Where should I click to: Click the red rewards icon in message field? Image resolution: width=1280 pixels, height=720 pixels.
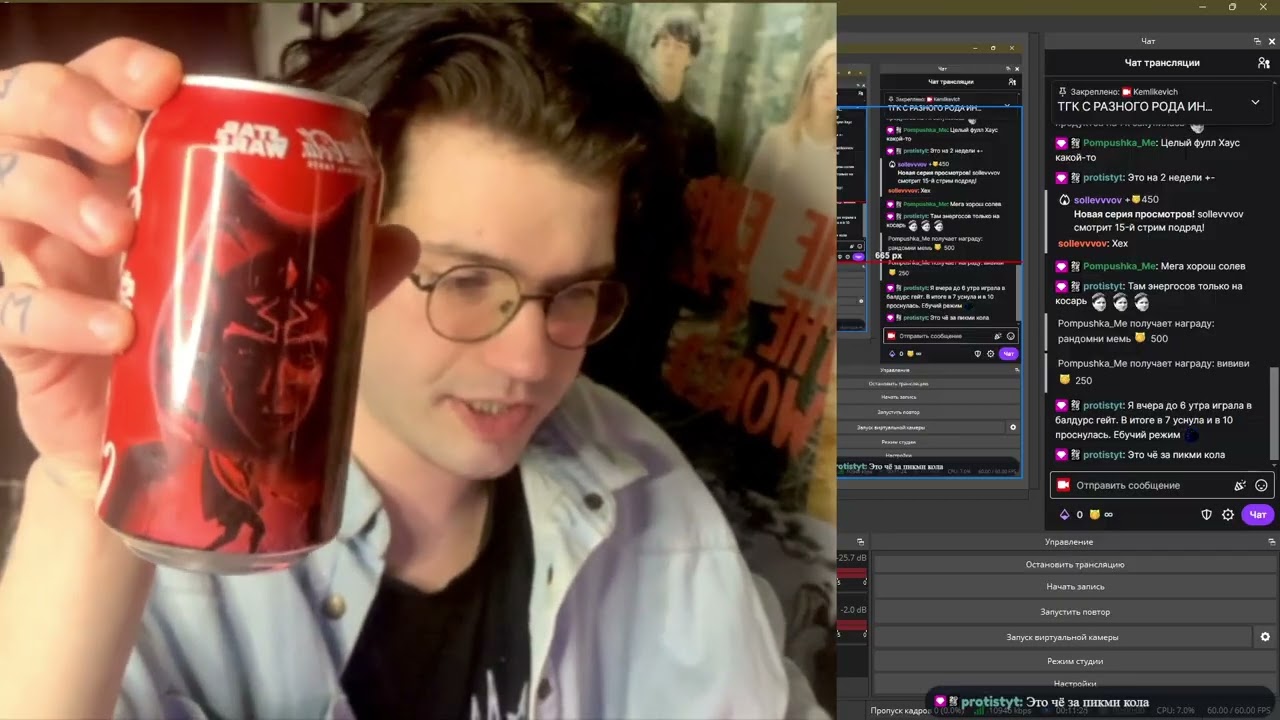(1063, 485)
